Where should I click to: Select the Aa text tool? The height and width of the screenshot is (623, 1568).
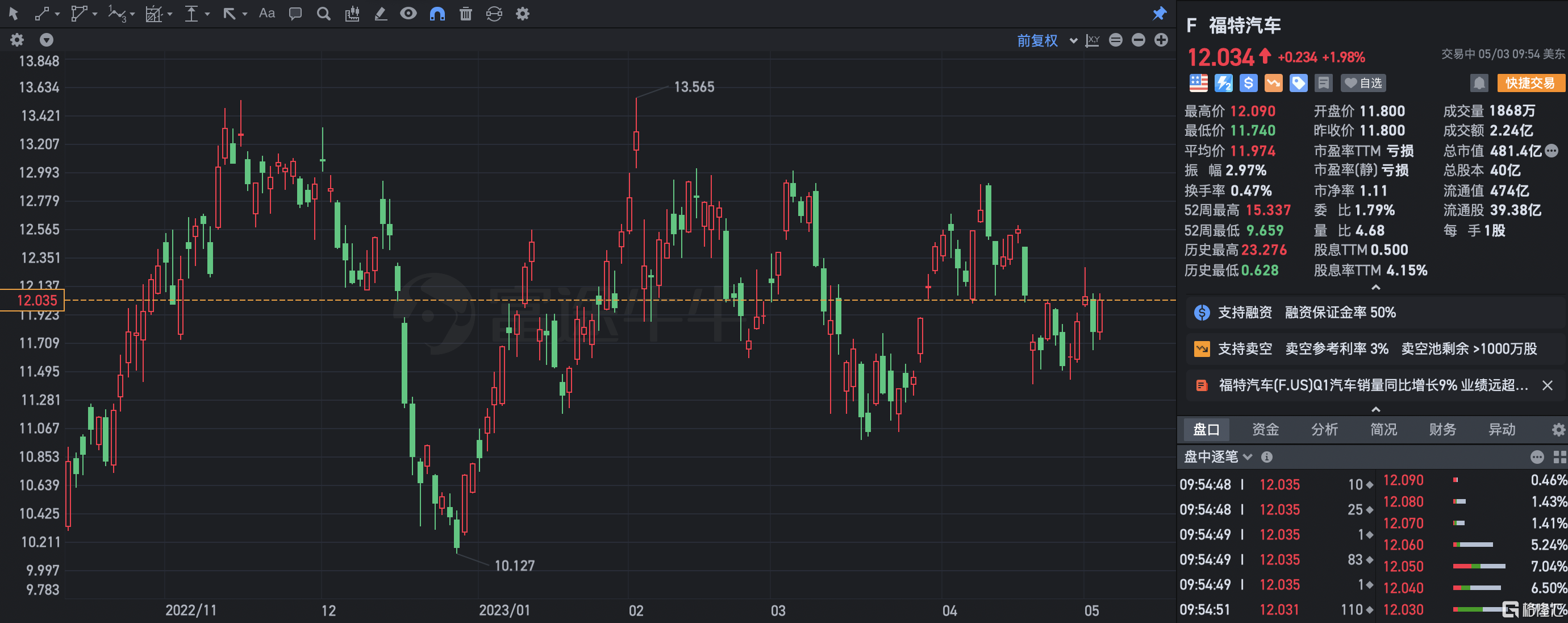(266, 14)
